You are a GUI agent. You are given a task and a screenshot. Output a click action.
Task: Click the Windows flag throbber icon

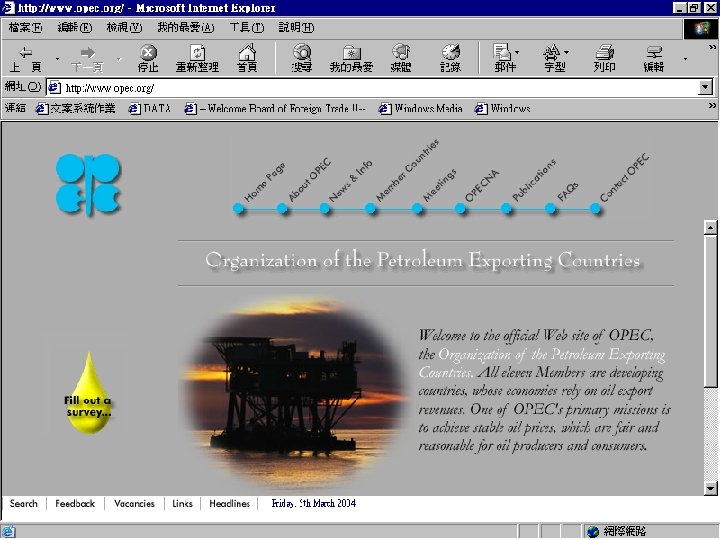click(701, 29)
